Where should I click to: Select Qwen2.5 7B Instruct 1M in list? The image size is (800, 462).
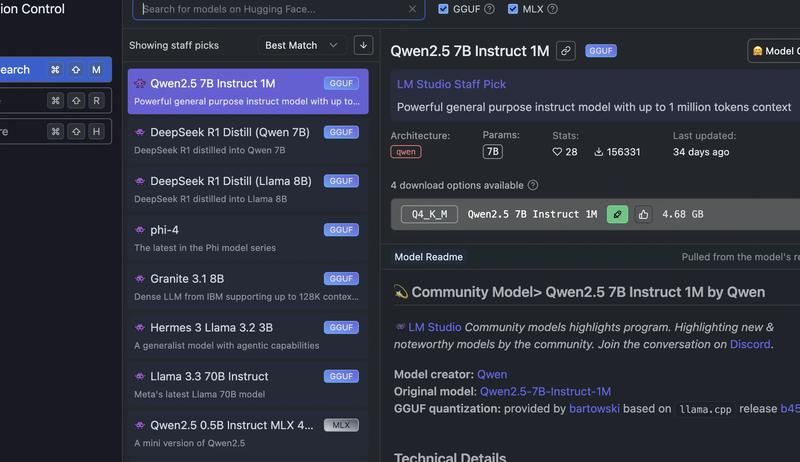[248, 91]
